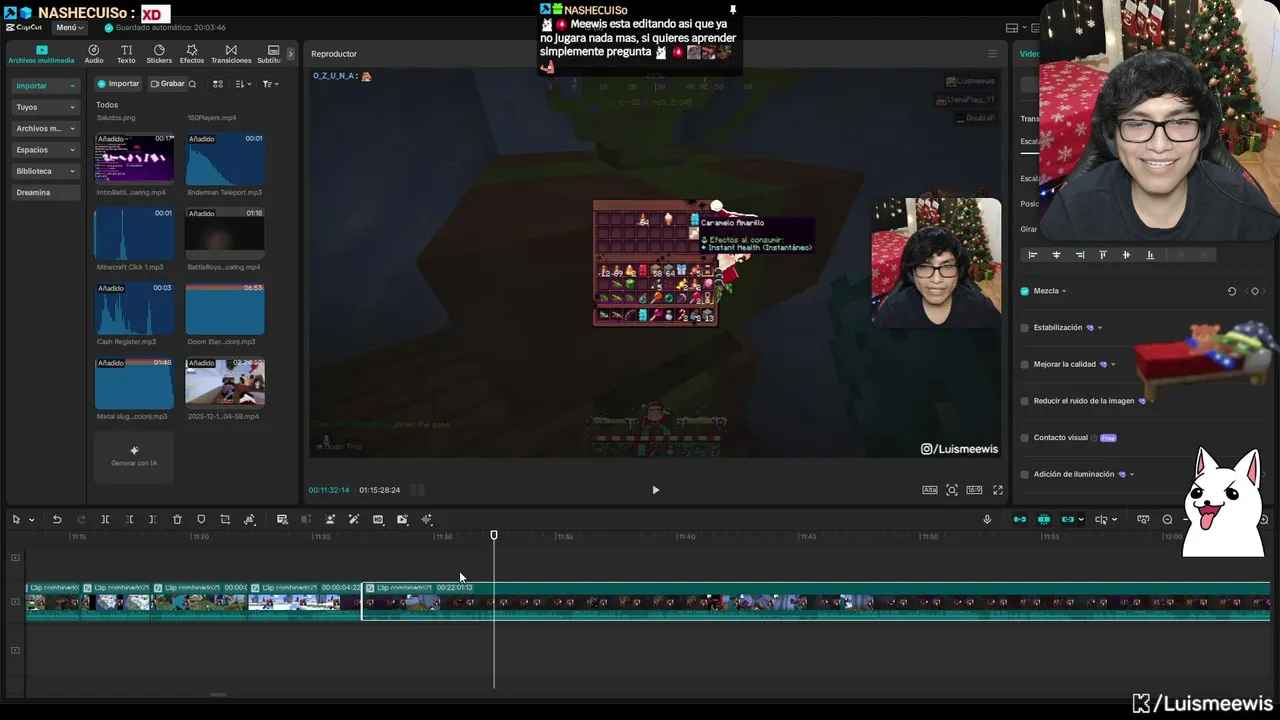
Task: Redo the last undone edit
Action: 81,519
